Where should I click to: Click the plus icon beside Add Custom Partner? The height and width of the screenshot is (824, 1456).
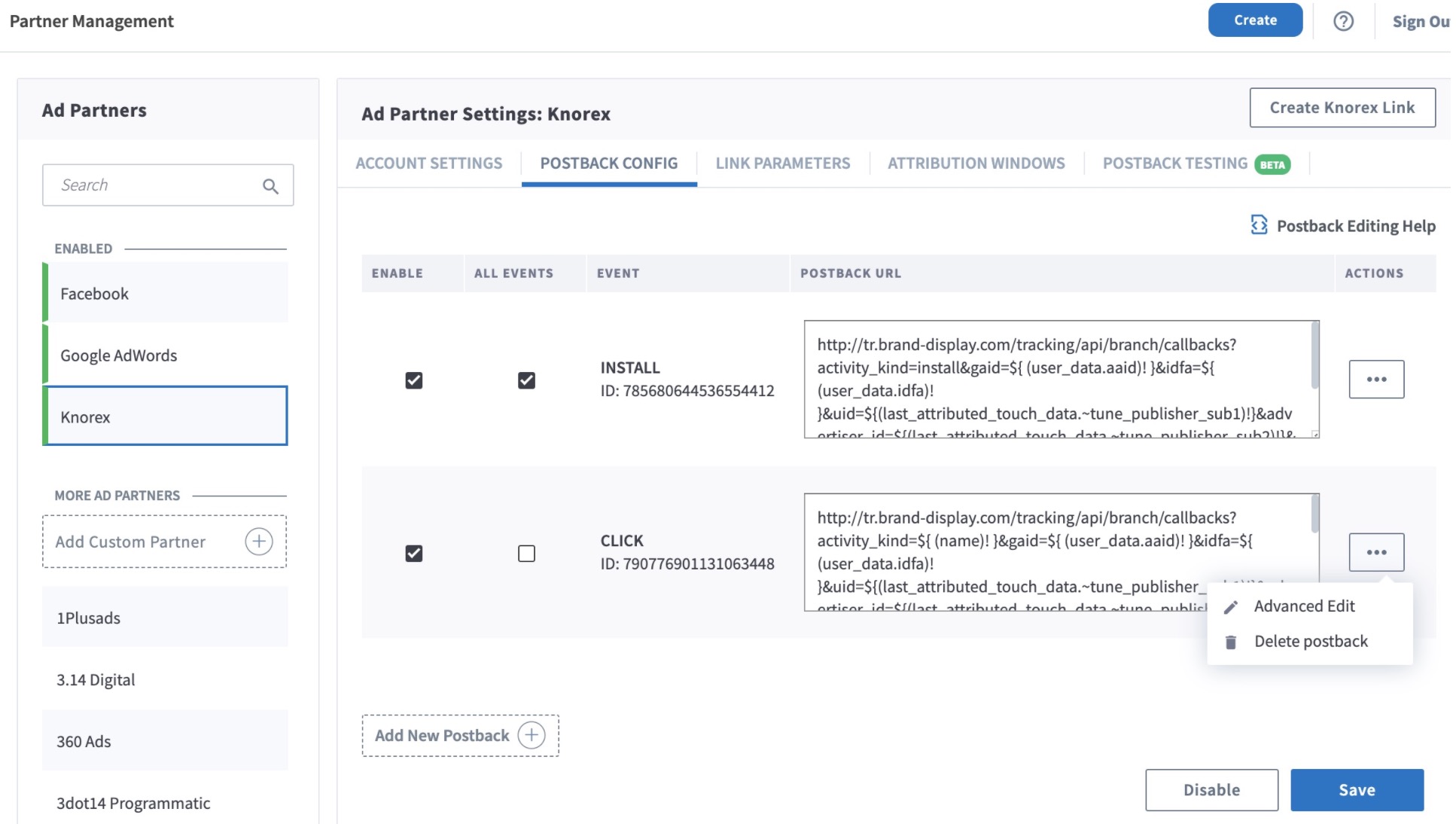tap(259, 542)
